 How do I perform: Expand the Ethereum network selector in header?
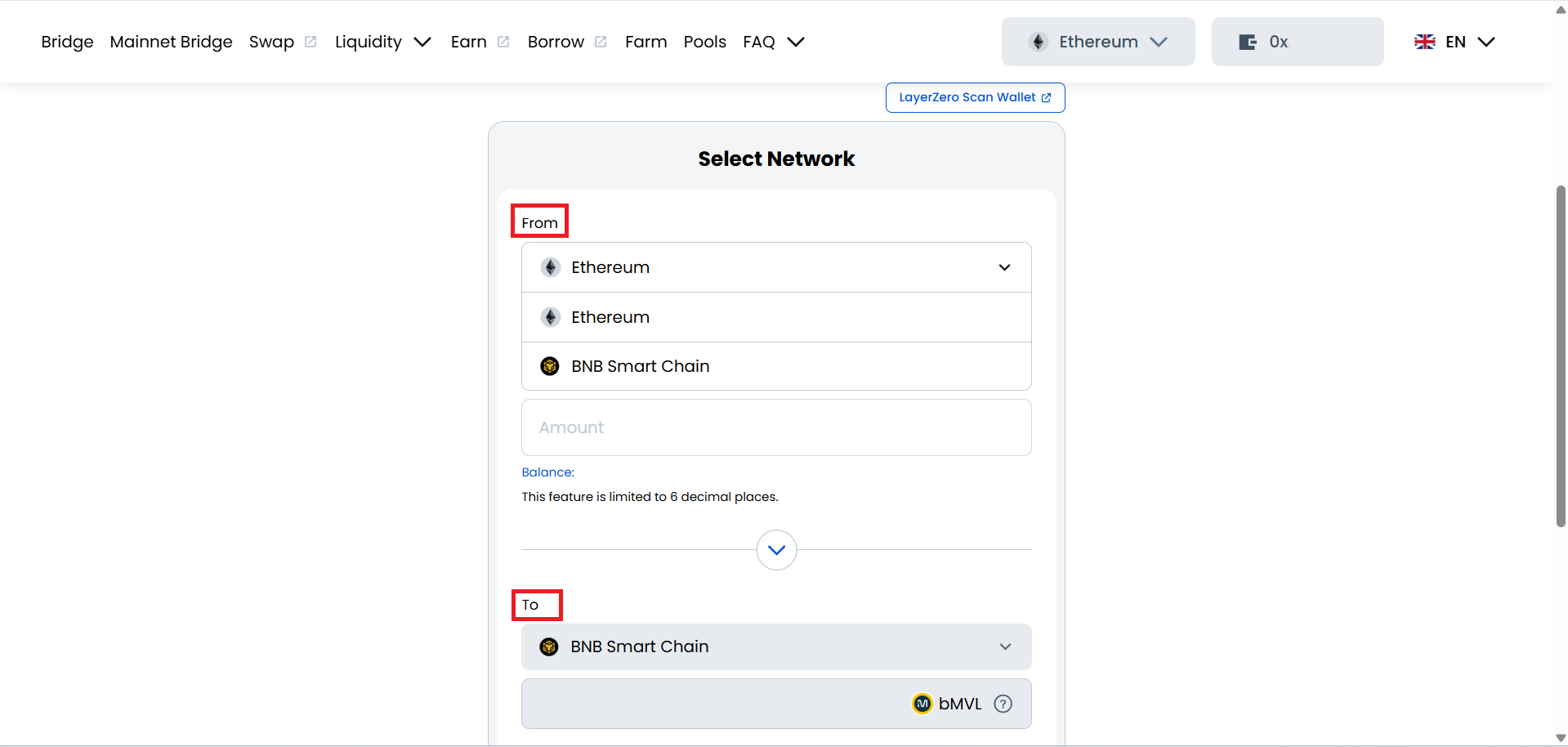pyautogui.click(x=1097, y=42)
